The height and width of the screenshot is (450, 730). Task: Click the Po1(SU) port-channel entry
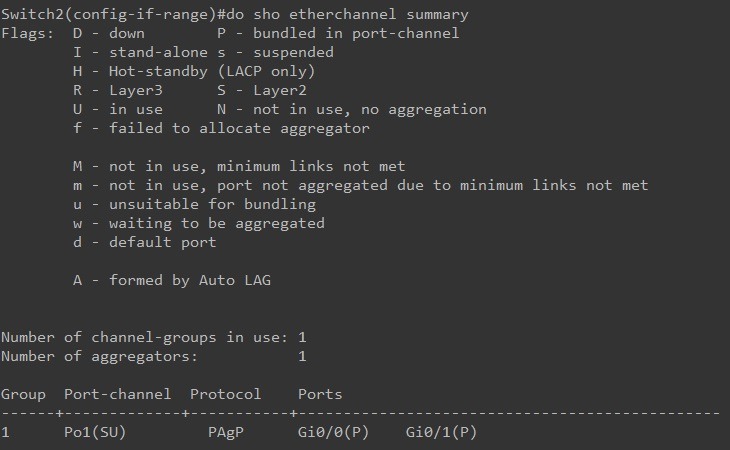pyautogui.click(x=95, y=432)
